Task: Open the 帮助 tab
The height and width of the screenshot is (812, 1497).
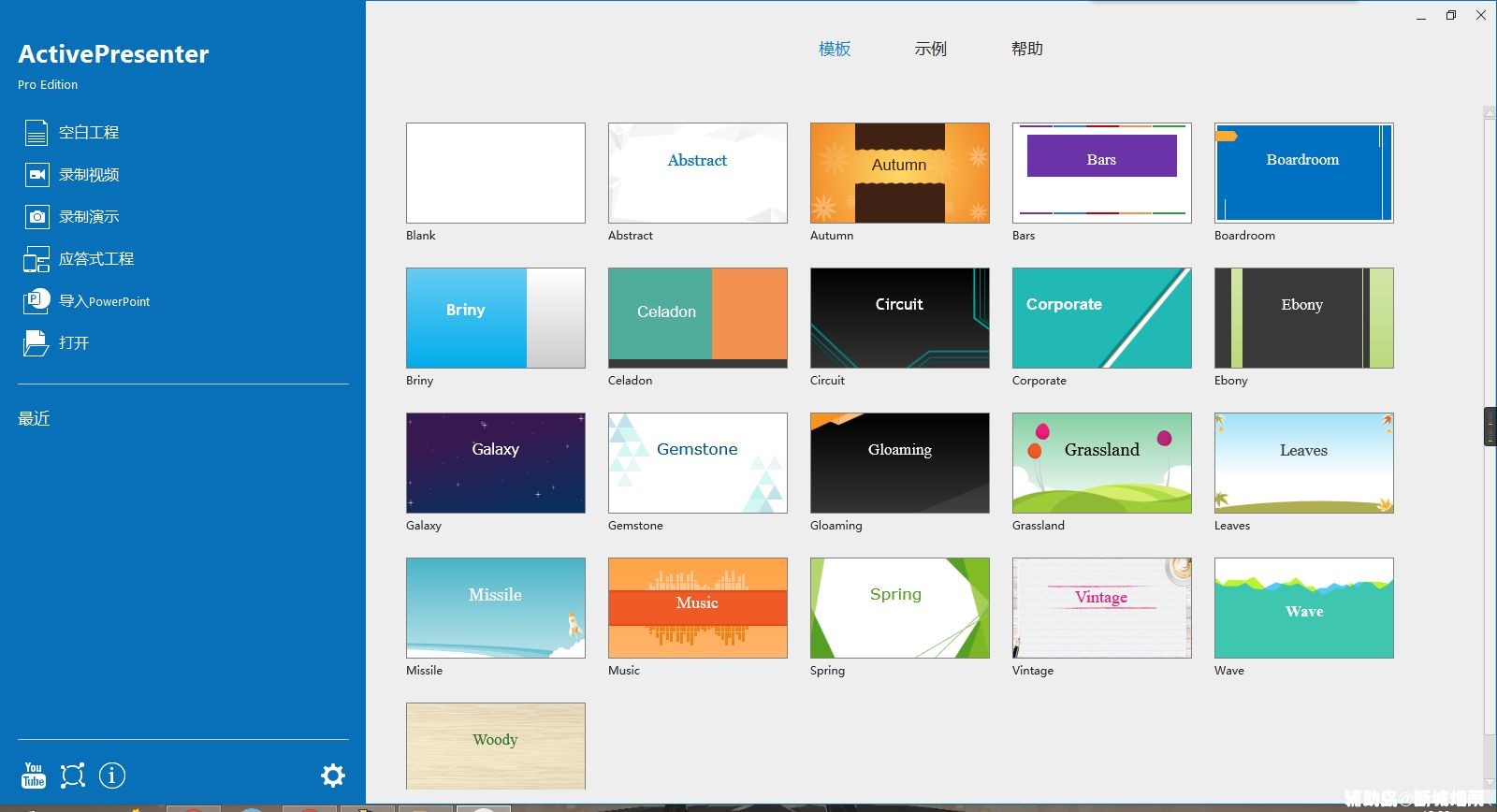Action: click(x=1027, y=49)
